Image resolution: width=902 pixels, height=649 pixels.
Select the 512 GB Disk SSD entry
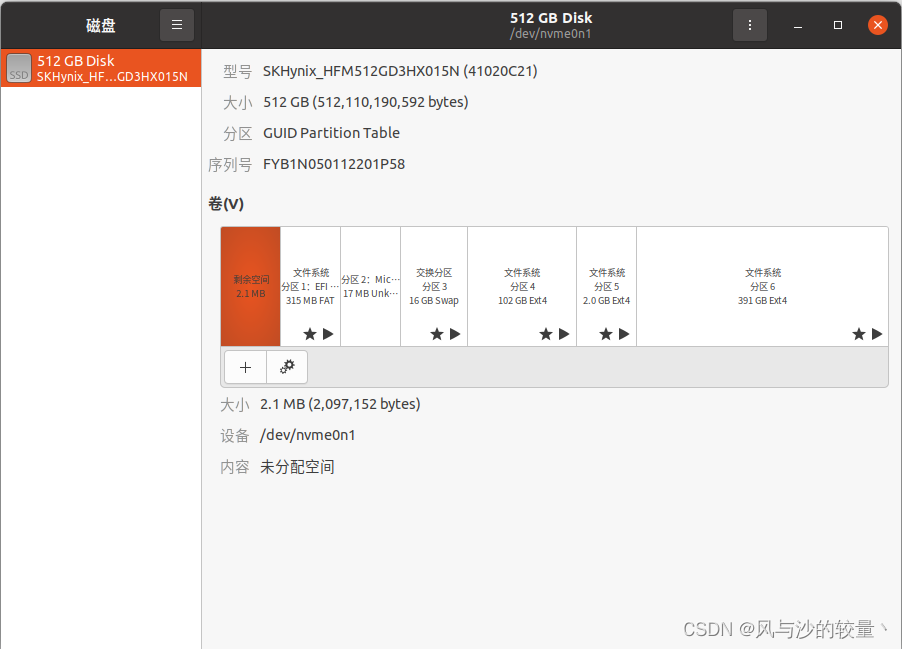[x=101, y=68]
